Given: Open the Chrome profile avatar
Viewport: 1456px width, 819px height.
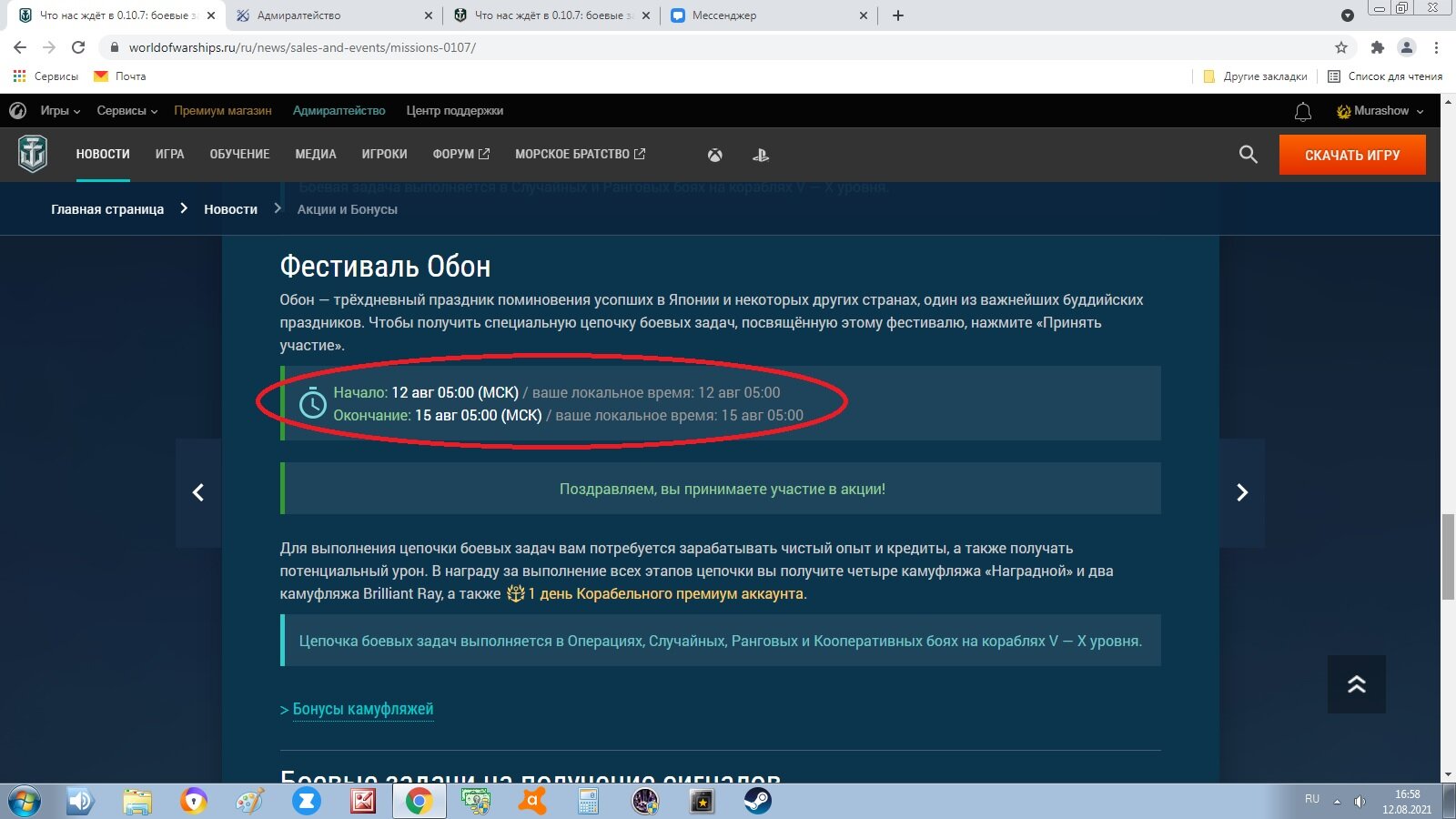Looking at the screenshot, I should pyautogui.click(x=1407, y=47).
